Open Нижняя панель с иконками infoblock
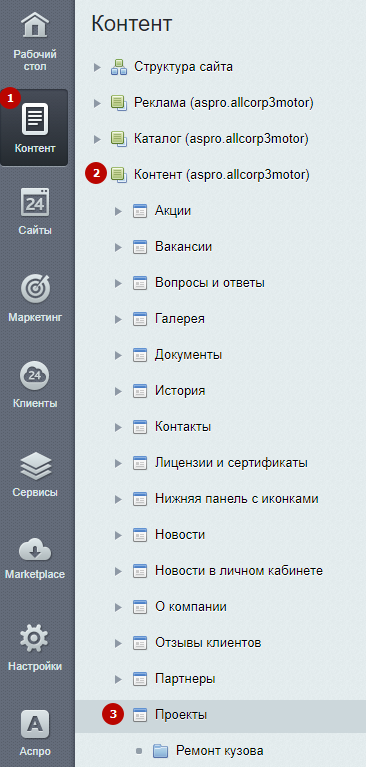366x767 pixels. 237,499
